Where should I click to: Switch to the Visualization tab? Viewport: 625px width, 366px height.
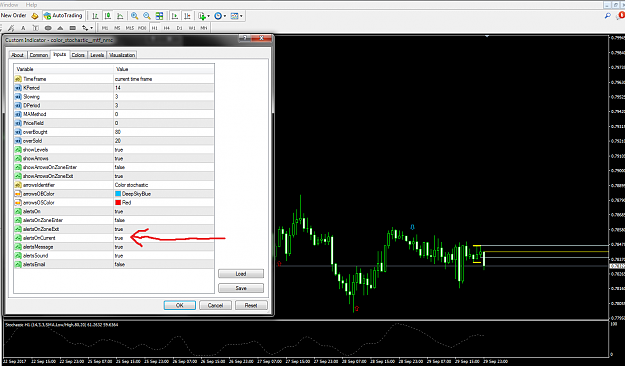(x=122, y=55)
